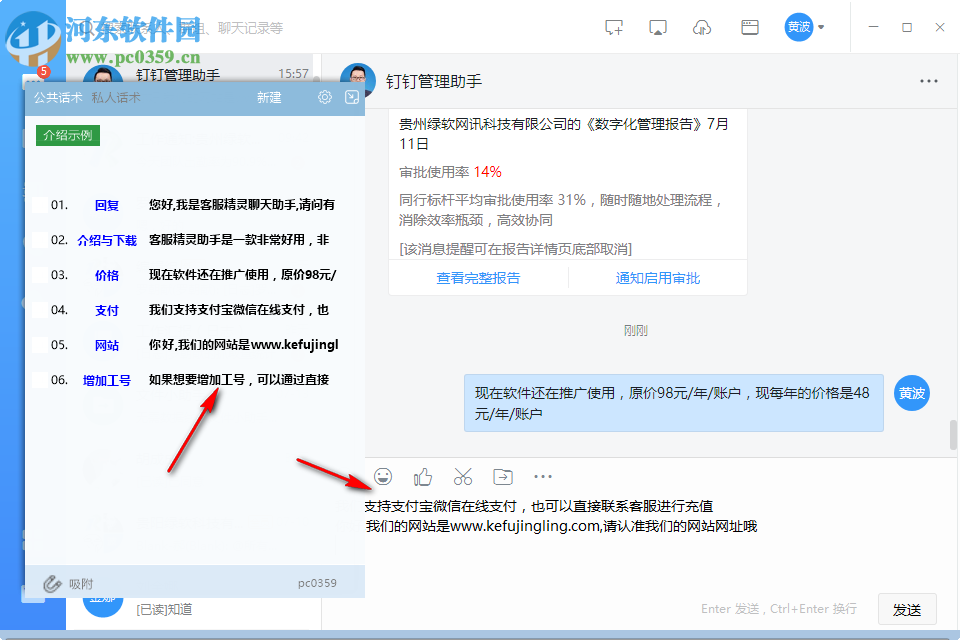This screenshot has width=960, height=640.
Task: Click the thumbs-up like icon
Action: pyautogui.click(x=422, y=476)
